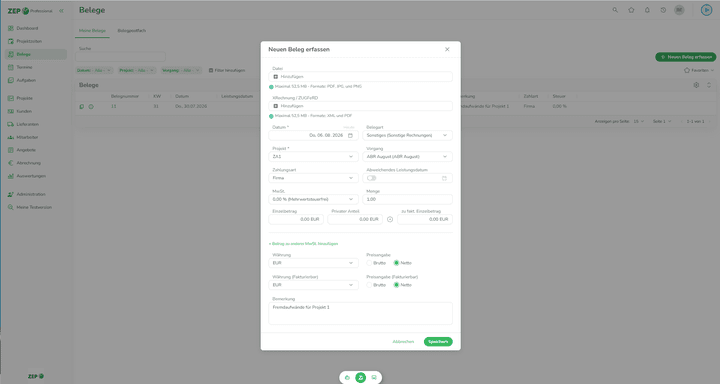This screenshot has width=720, height=384.
Task: Open Meine Testversion in sidebar
Action: (x=34, y=207)
